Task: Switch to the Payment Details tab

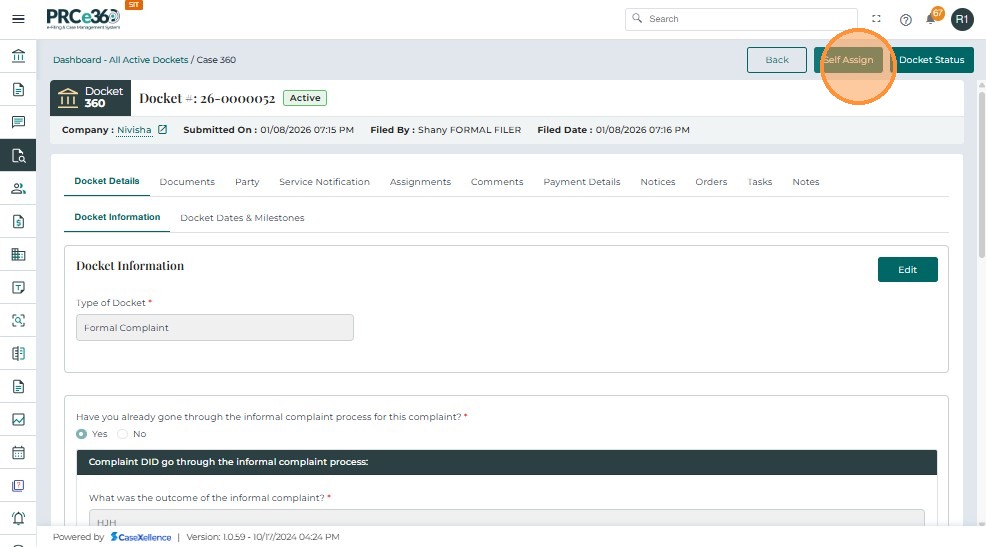Action: tap(581, 182)
